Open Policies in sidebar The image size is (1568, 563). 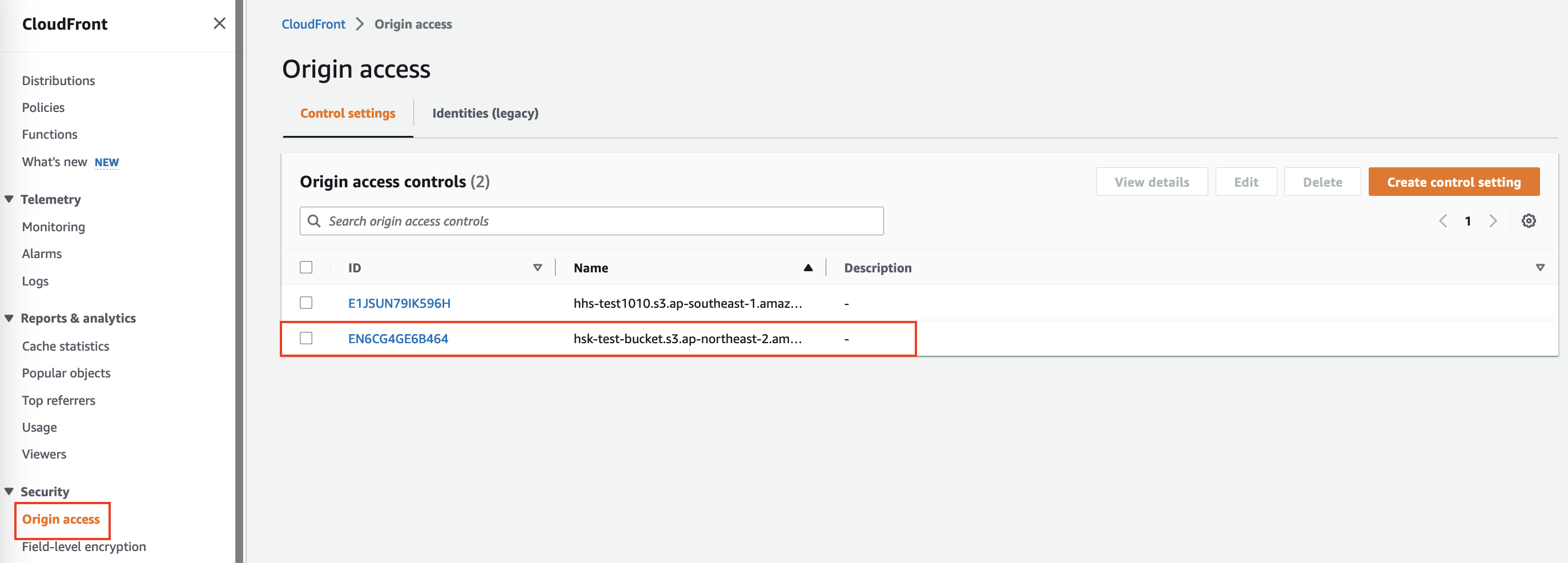[x=43, y=107]
